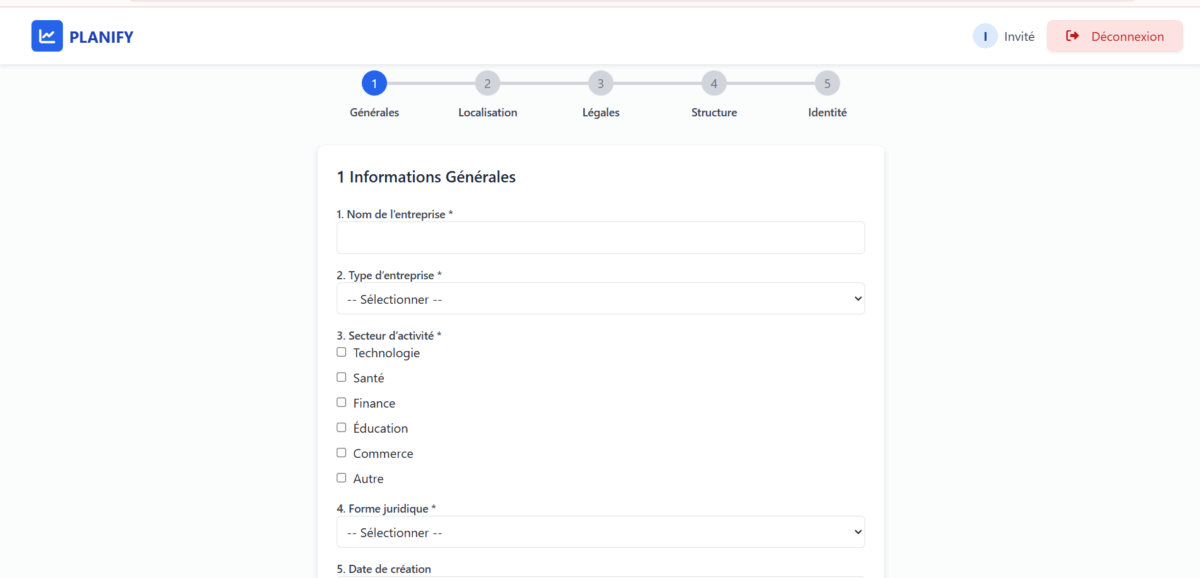
Task: Click the Localisation step label
Action: pos(488,112)
